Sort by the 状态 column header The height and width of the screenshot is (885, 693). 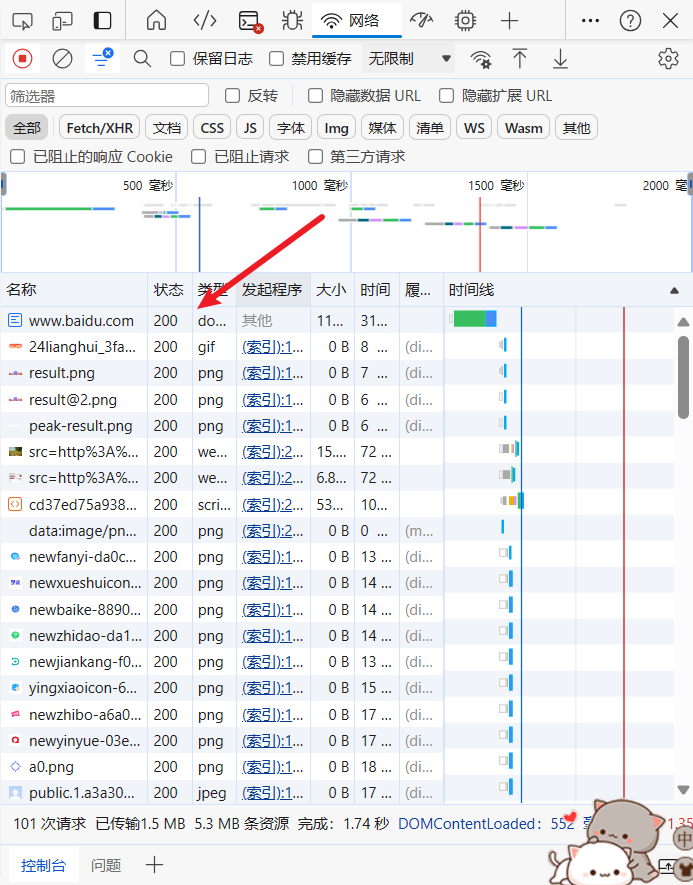[x=169, y=290]
